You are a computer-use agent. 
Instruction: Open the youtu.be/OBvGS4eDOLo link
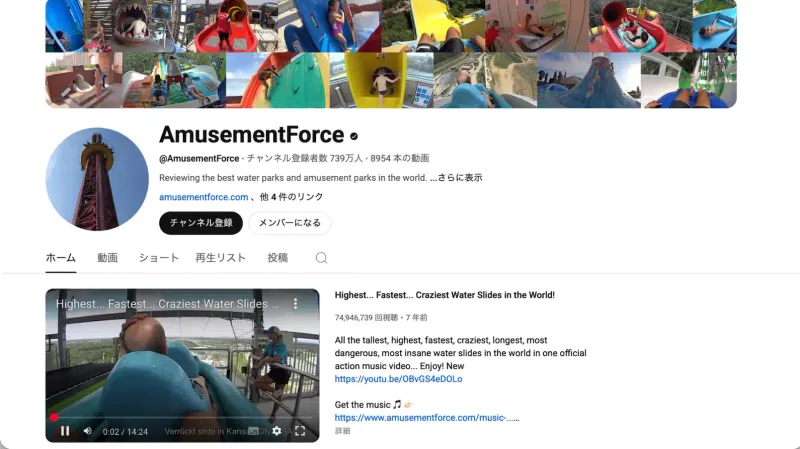(398, 379)
